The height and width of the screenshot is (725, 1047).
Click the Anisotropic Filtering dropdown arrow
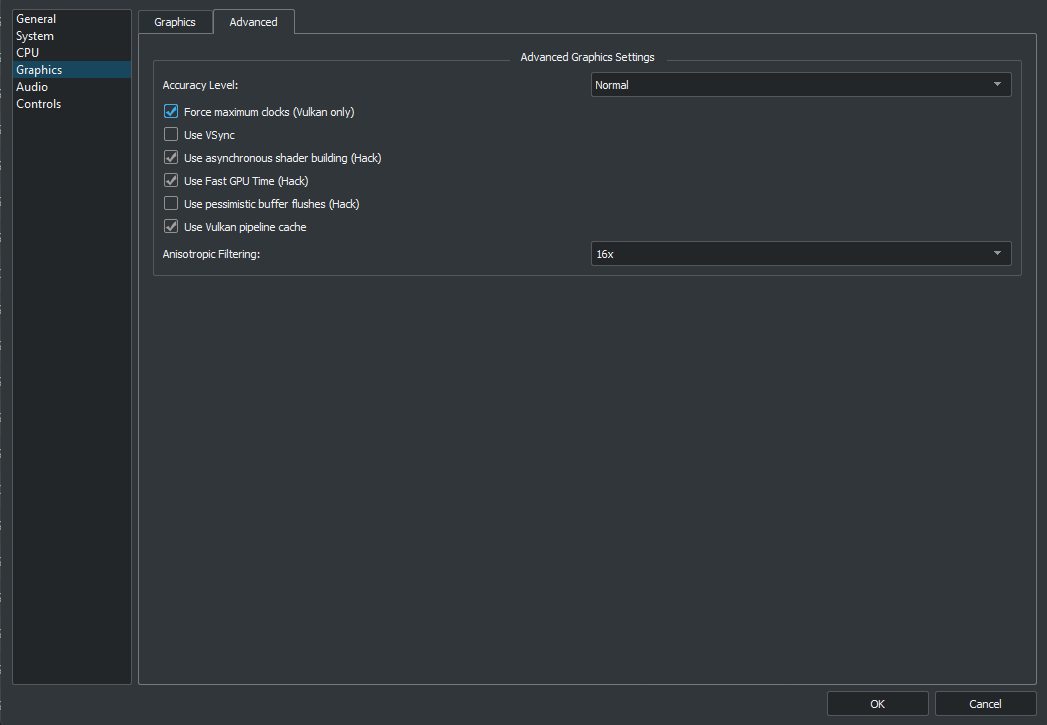pyautogui.click(x=997, y=254)
